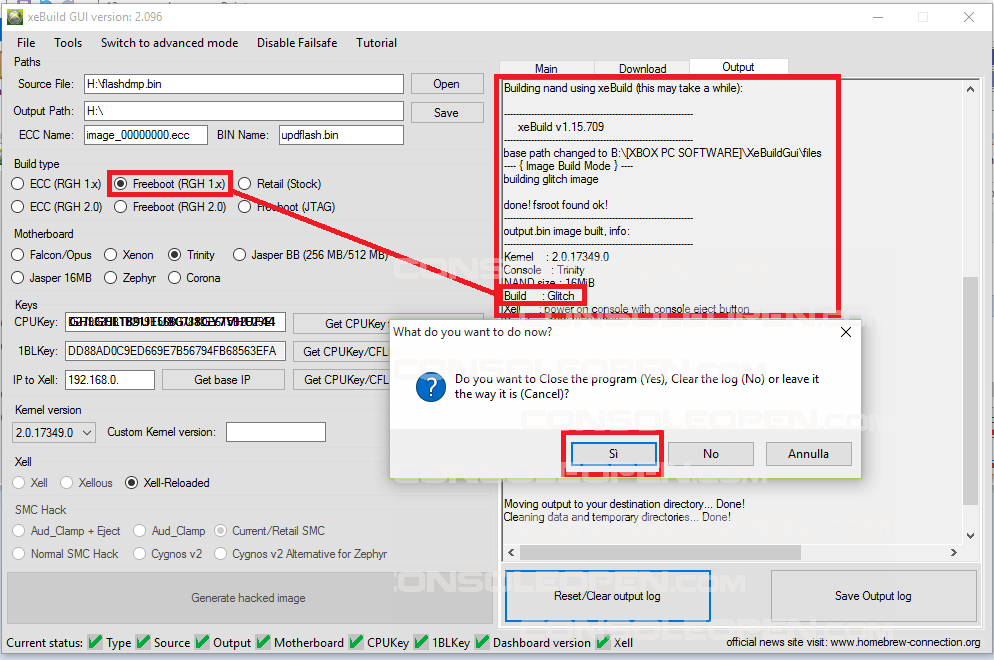
Task: Click the xeBuild app title bar icon
Action: [x=15, y=17]
